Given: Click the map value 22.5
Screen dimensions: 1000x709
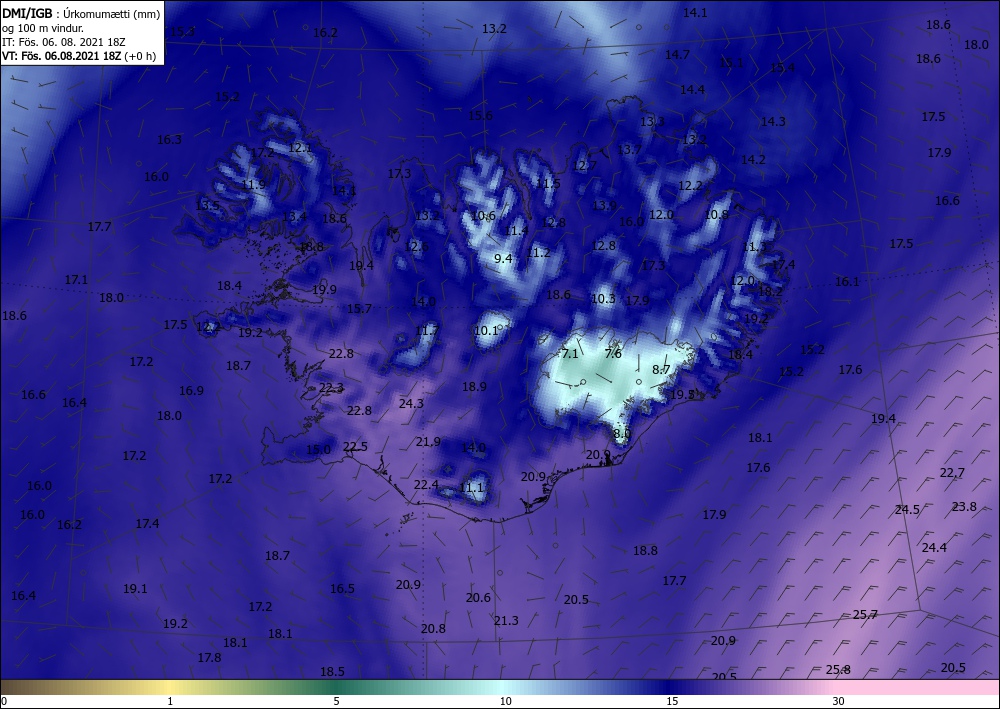Looking at the screenshot, I should point(355,446).
